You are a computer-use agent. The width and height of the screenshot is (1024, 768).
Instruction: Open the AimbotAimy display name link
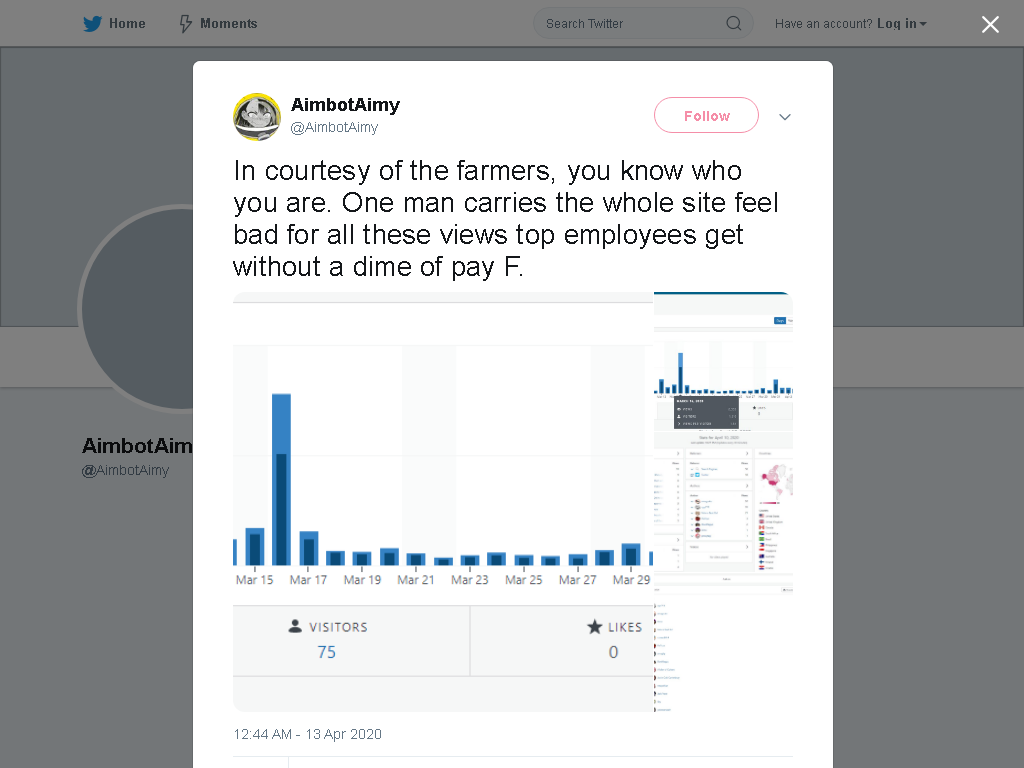coord(345,104)
